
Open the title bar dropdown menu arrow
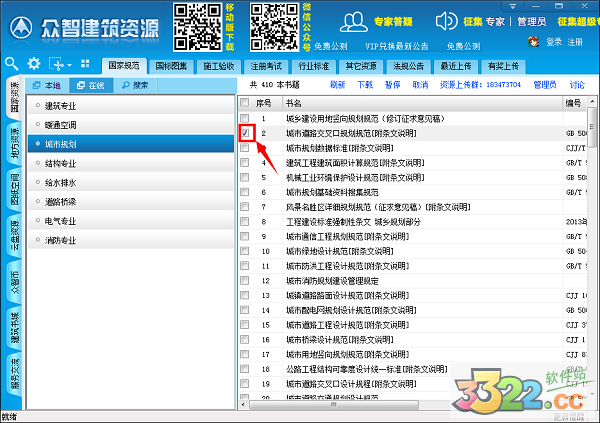513,6
